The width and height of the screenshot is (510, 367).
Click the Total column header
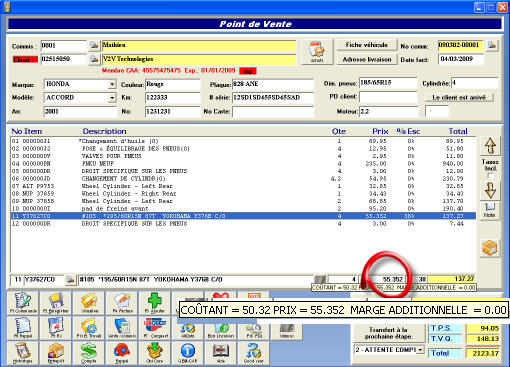tap(458, 131)
